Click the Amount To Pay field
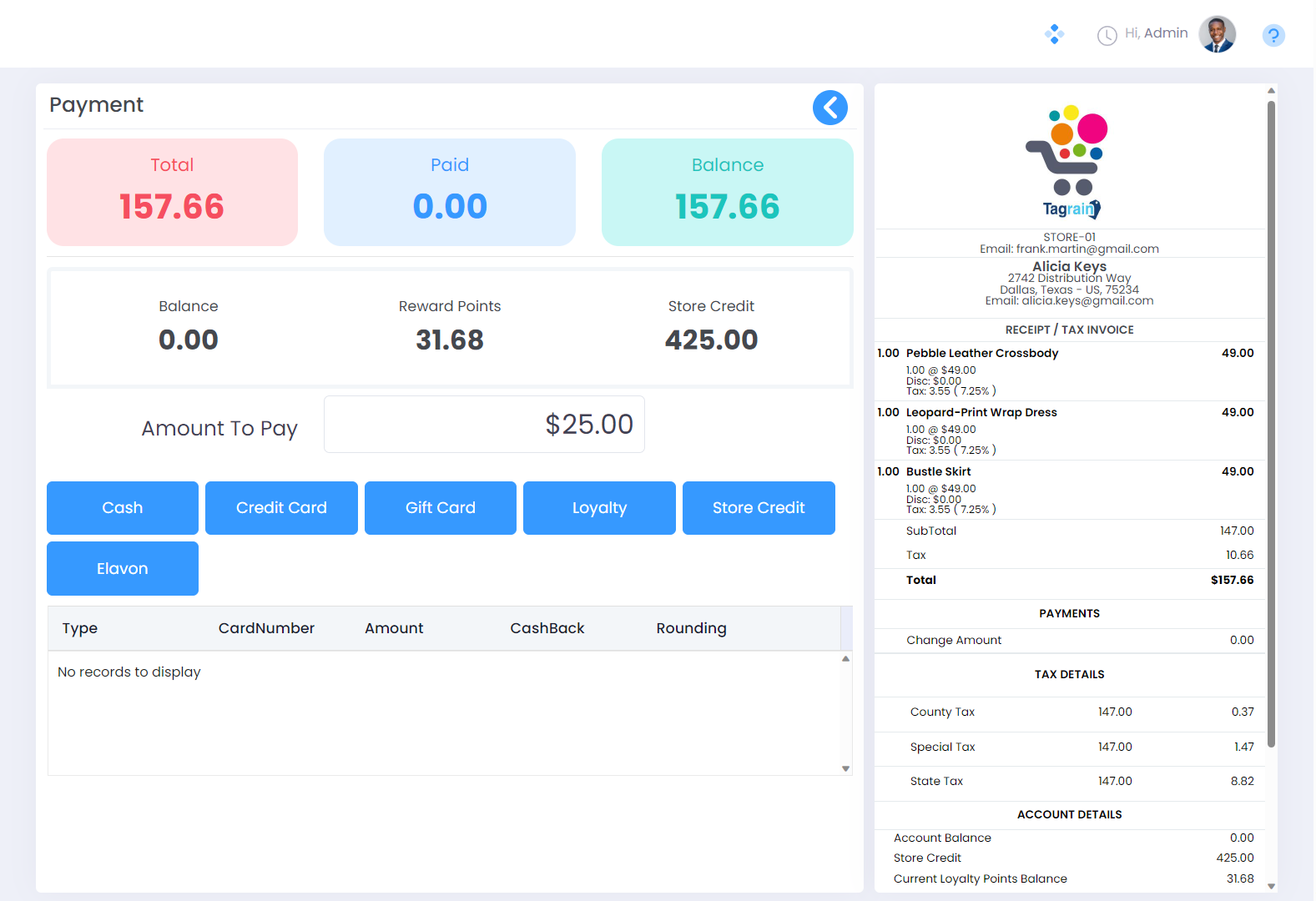Viewport: 1316px width, 901px height. (x=484, y=425)
